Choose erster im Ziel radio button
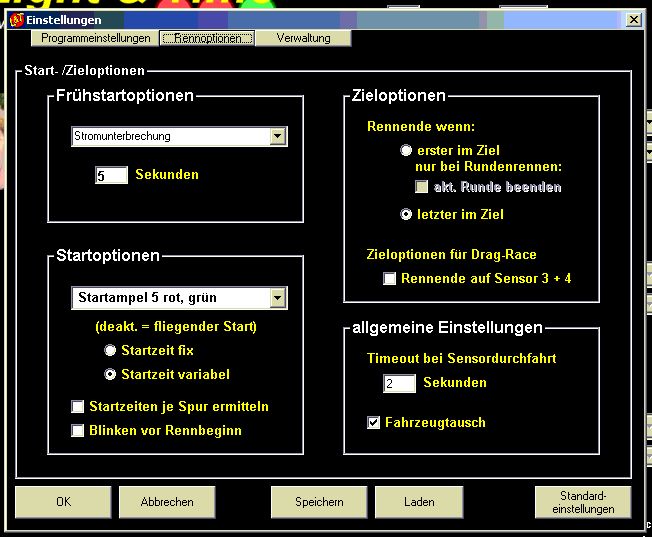 click(x=406, y=150)
